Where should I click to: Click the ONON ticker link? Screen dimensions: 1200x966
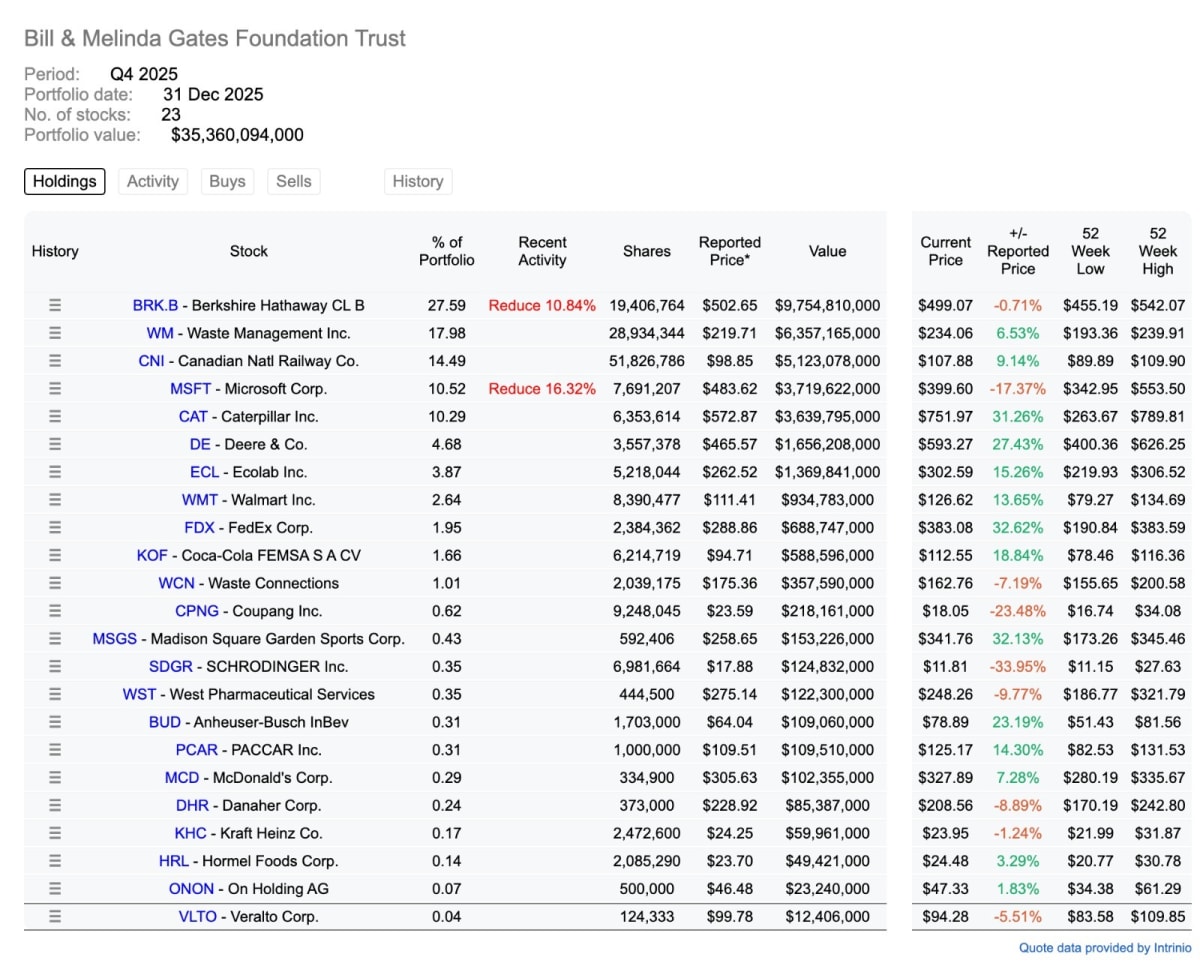(191, 888)
